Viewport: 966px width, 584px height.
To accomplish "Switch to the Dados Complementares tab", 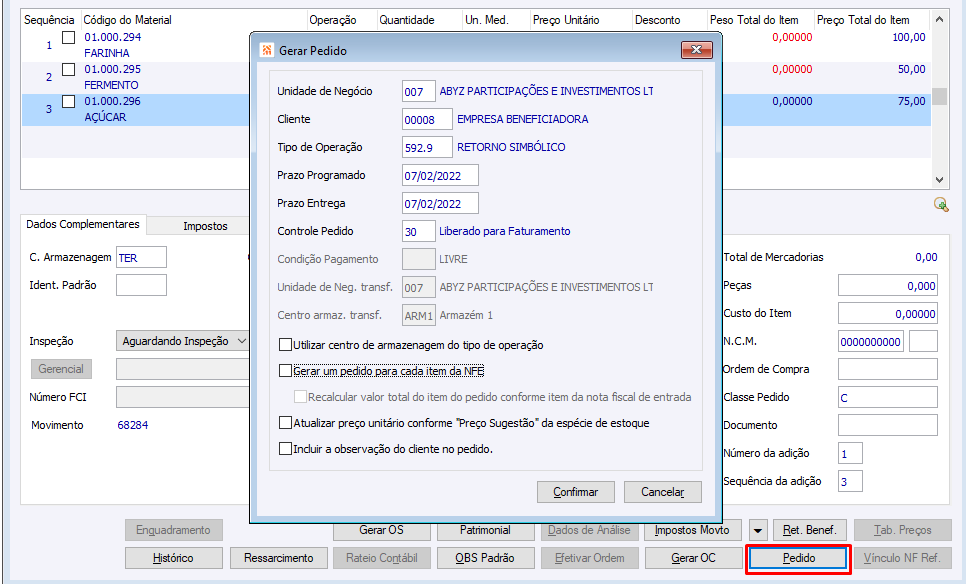I will pos(83,224).
